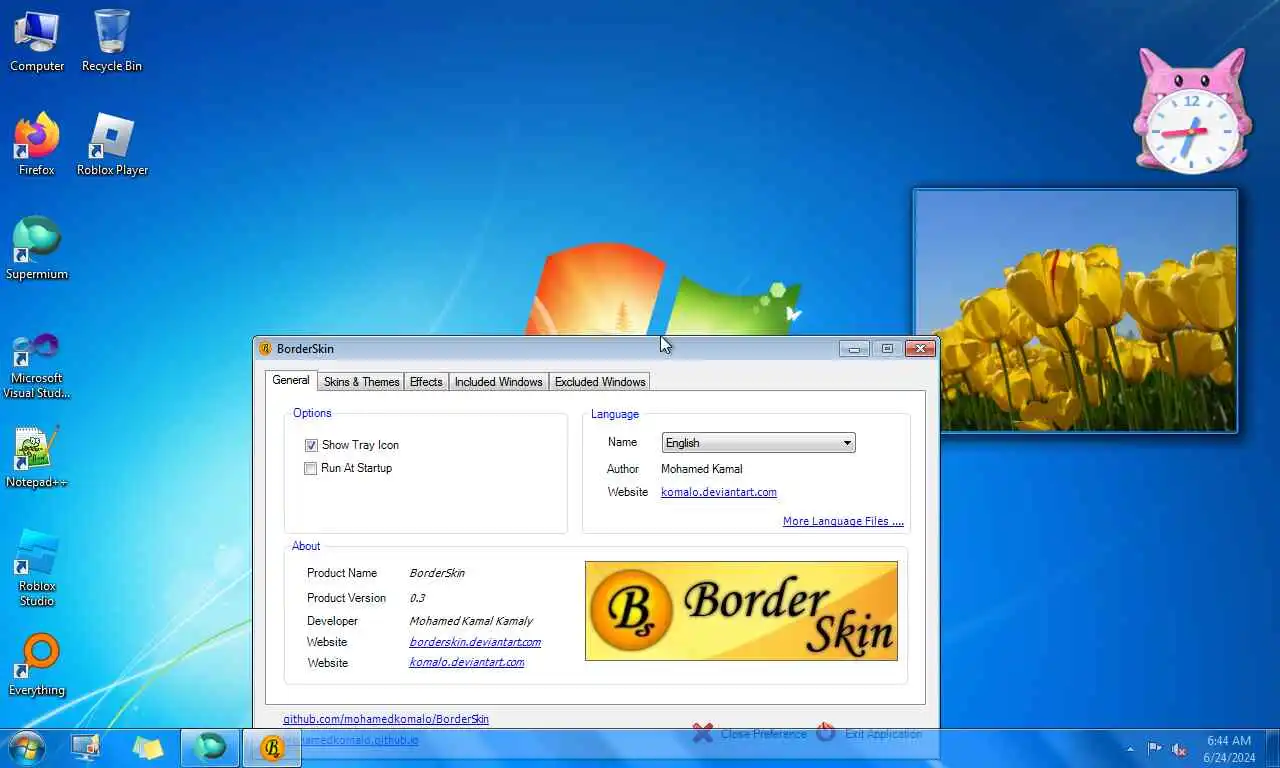Click the Language section komalo.deviantart.com link

[719, 492]
